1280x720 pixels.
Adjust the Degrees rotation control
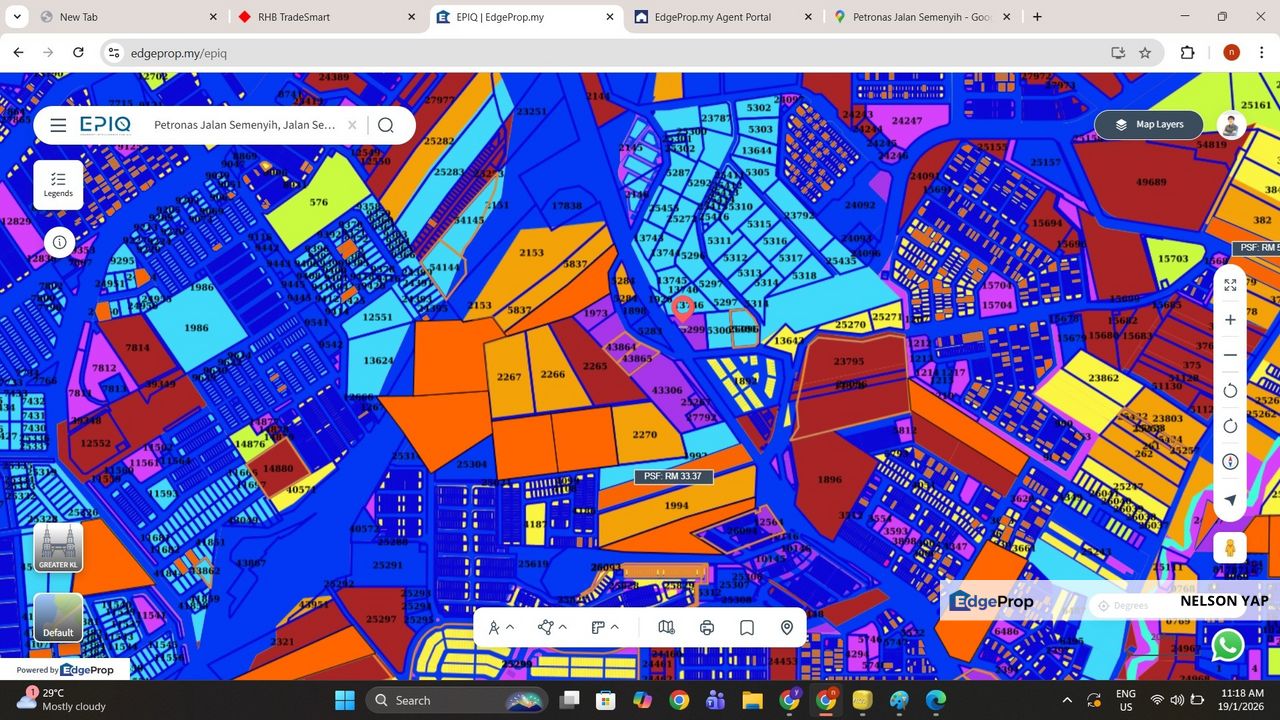[x=1122, y=605]
